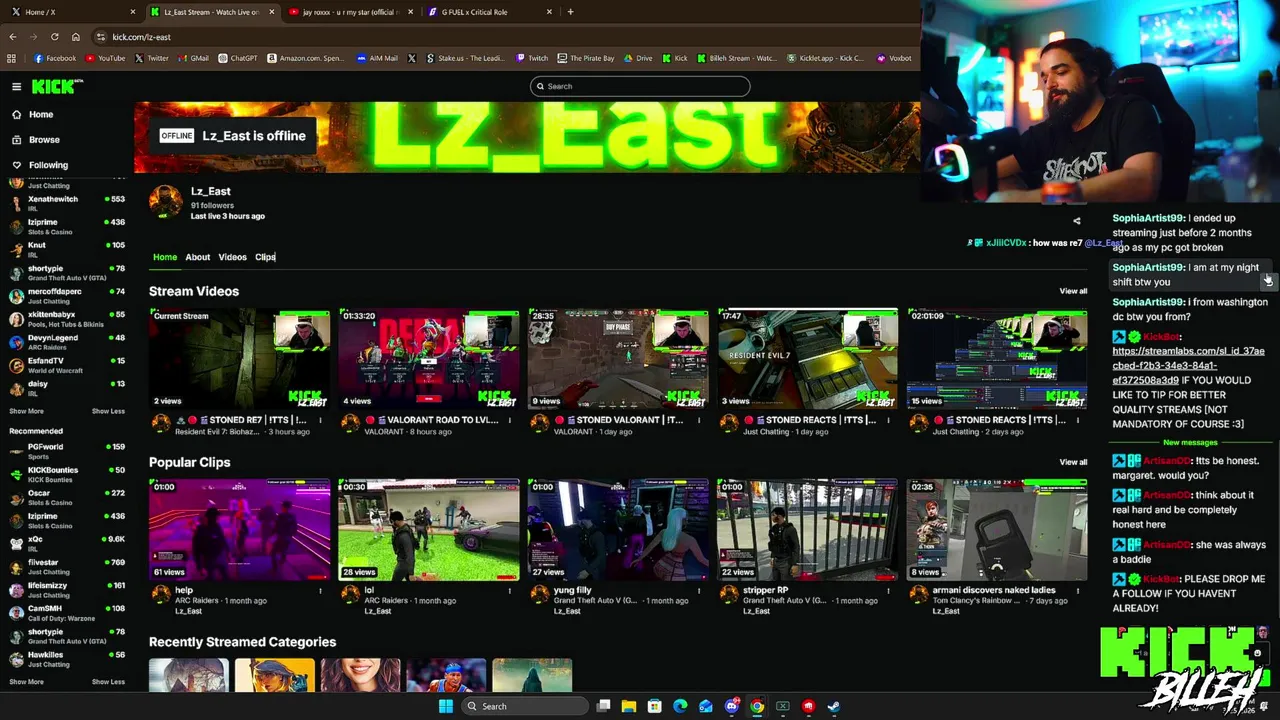The width and height of the screenshot is (1280, 720).
Task: Click the share icon near chat
Action: (1077, 221)
